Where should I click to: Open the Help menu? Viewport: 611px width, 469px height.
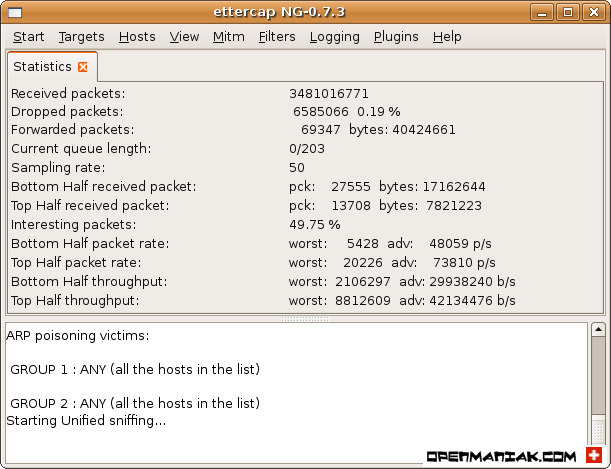click(x=447, y=37)
